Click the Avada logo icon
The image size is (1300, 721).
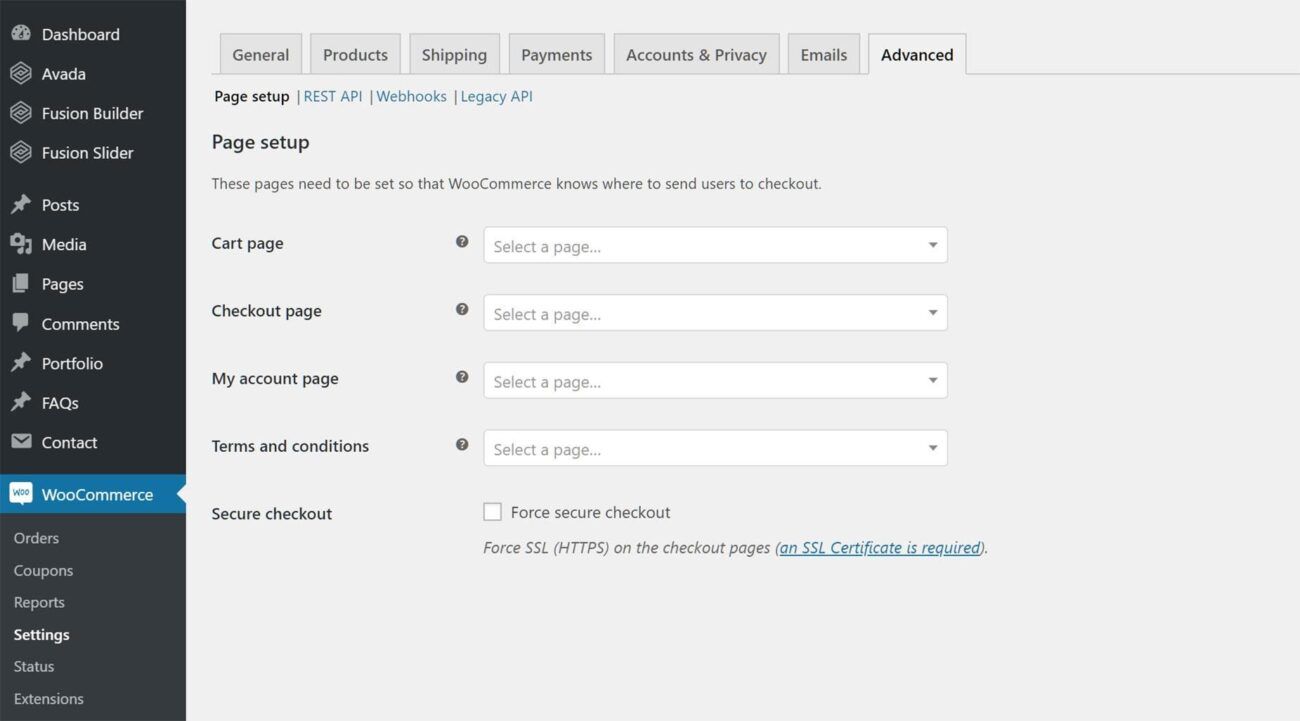(21, 73)
